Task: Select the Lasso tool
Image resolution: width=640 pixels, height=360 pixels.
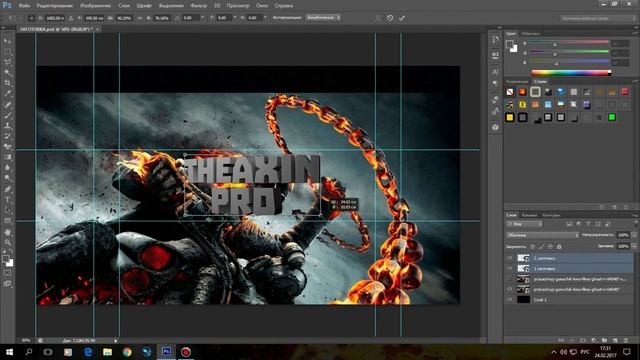Action: [x=7, y=62]
